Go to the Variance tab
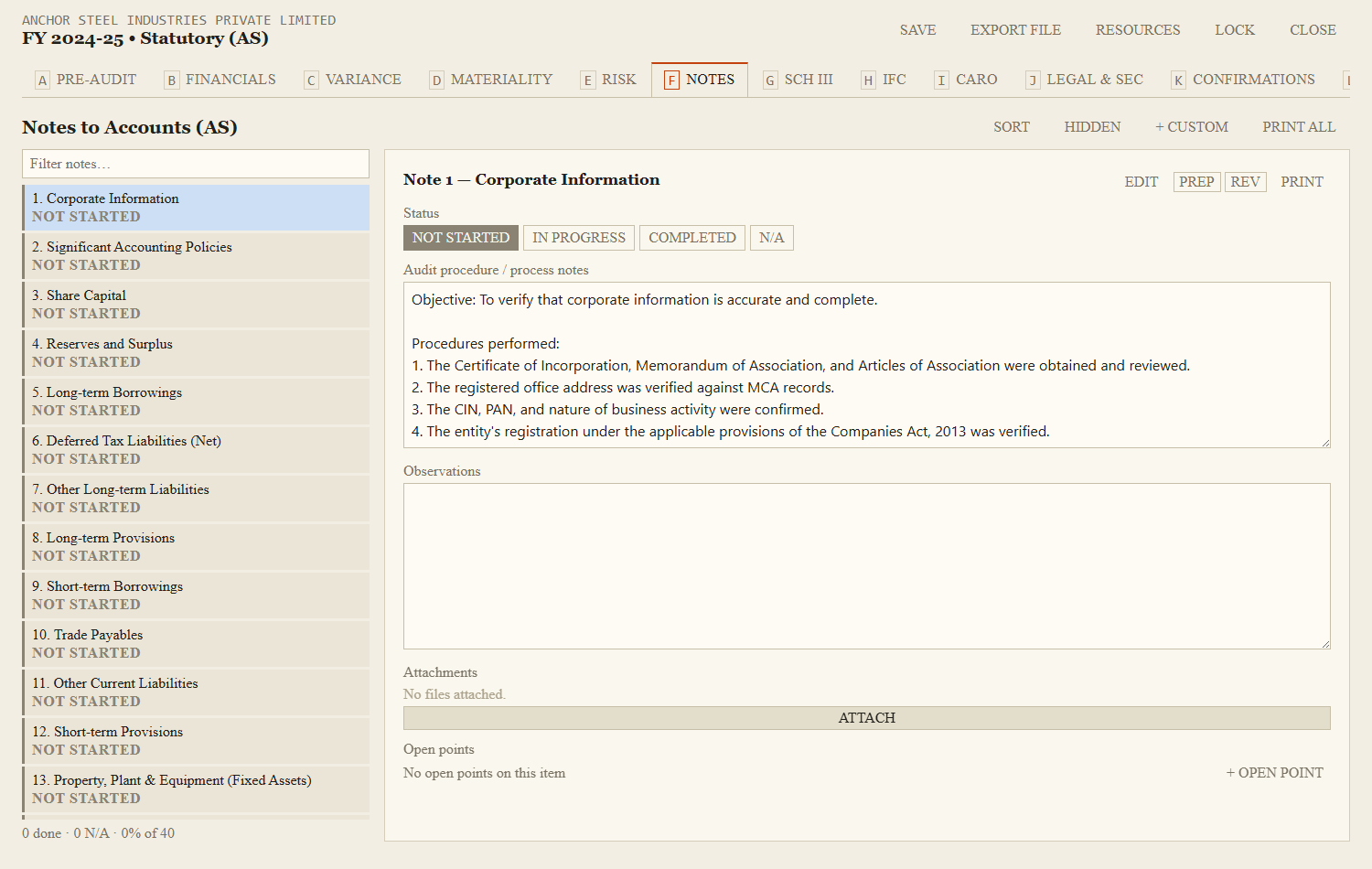 pos(353,80)
